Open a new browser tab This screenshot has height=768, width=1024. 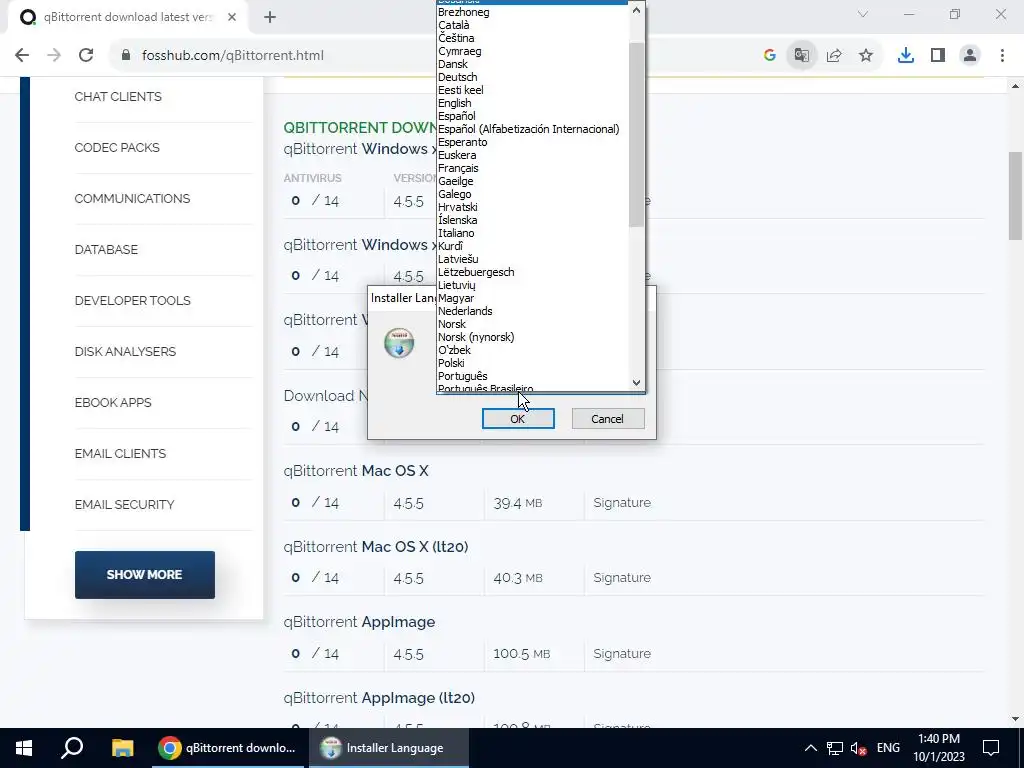(x=270, y=18)
